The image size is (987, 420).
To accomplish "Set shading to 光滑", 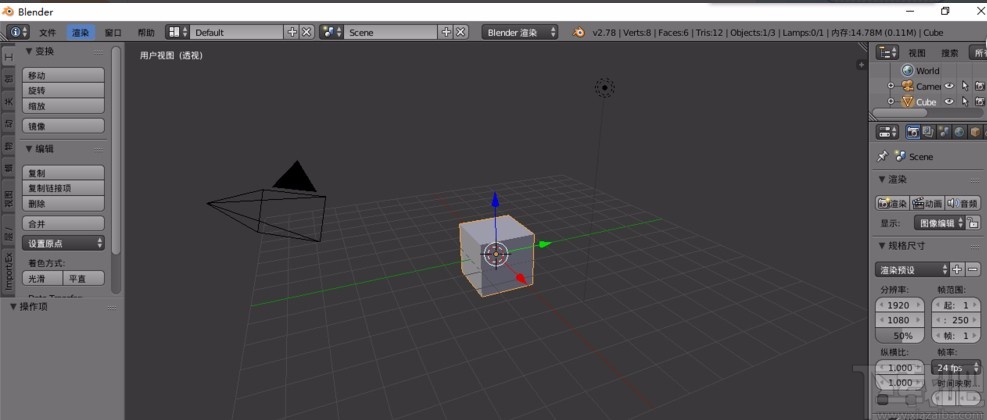I will pyautogui.click(x=43, y=278).
